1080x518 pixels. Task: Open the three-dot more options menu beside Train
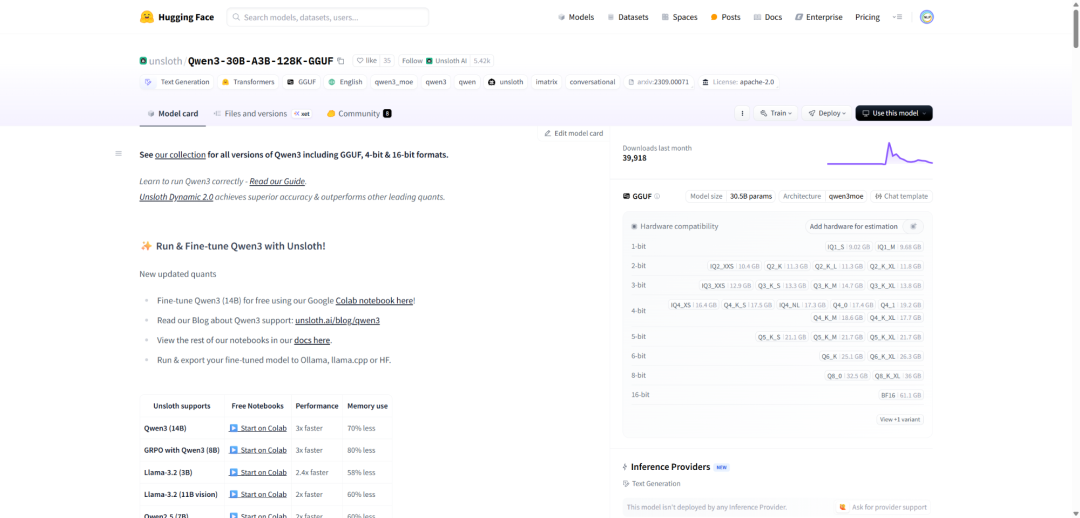click(x=742, y=113)
